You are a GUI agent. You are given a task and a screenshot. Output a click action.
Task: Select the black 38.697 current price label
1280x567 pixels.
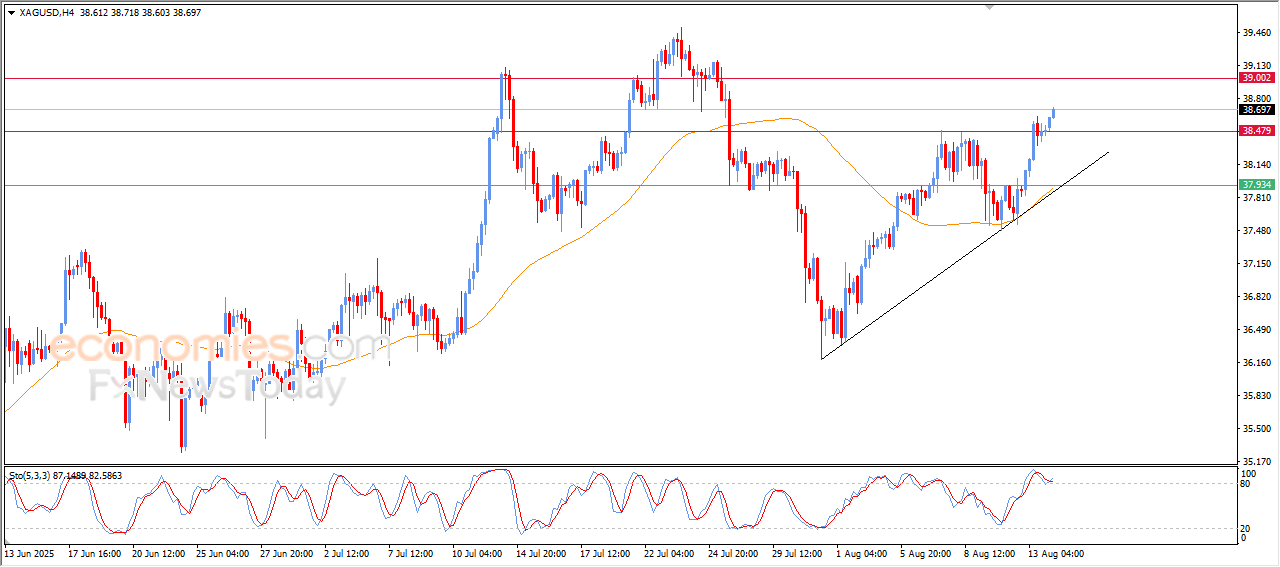(x=1256, y=110)
